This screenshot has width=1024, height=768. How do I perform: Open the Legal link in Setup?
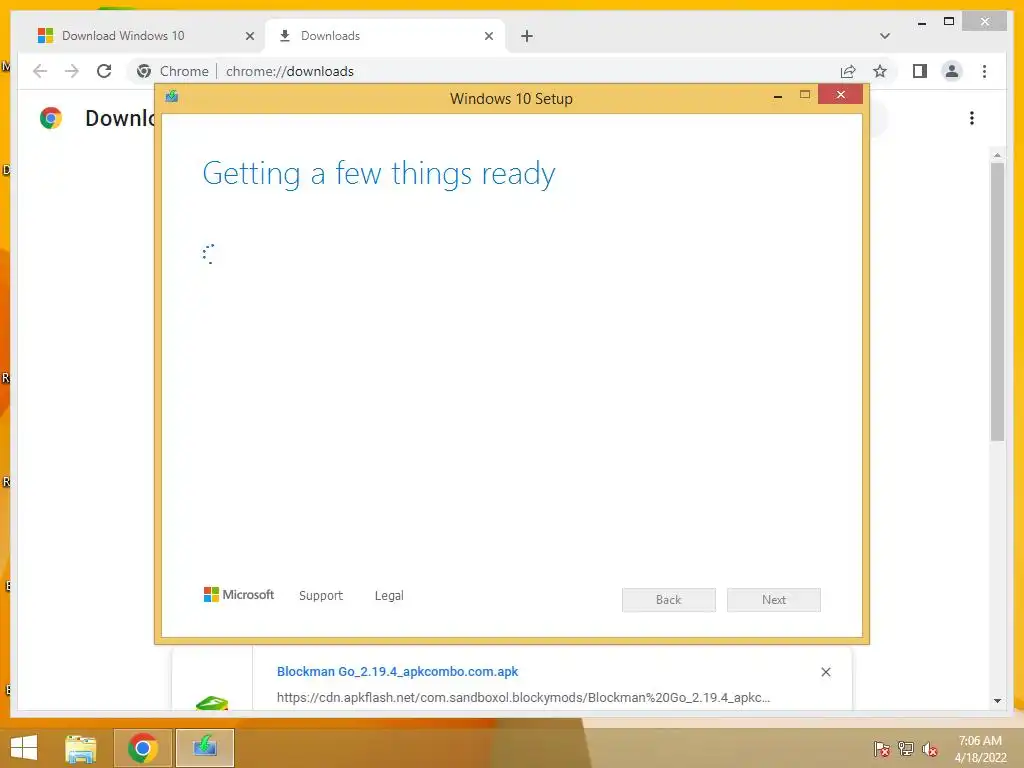389,596
